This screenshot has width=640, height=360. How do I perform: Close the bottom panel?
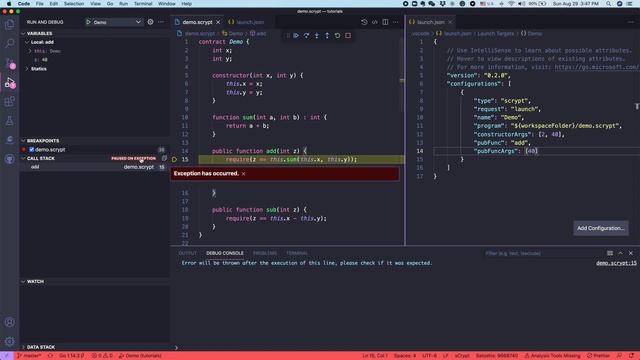click(631, 253)
